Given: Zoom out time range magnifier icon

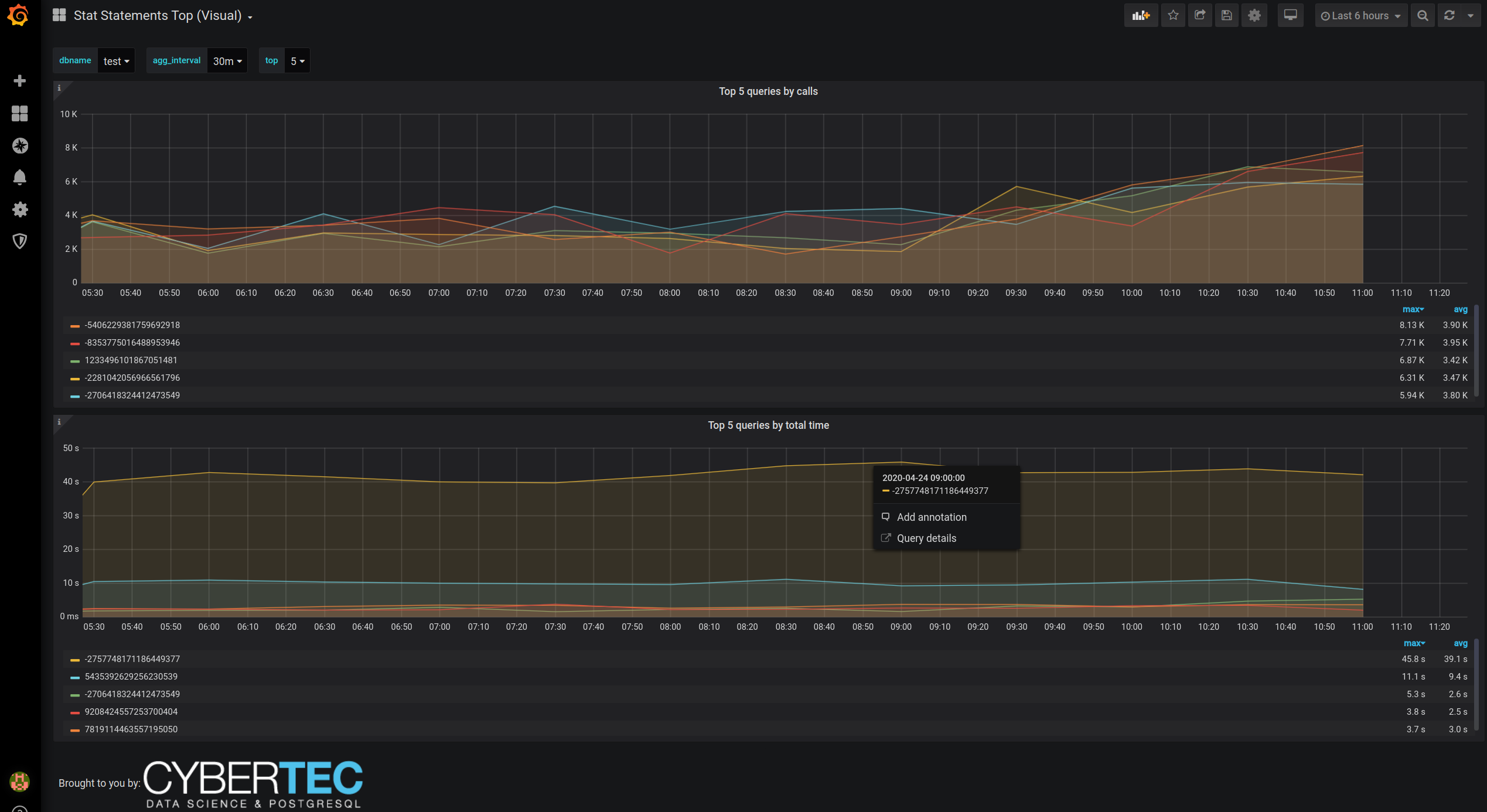Looking at the screenshot, I should coord(1423,16).
